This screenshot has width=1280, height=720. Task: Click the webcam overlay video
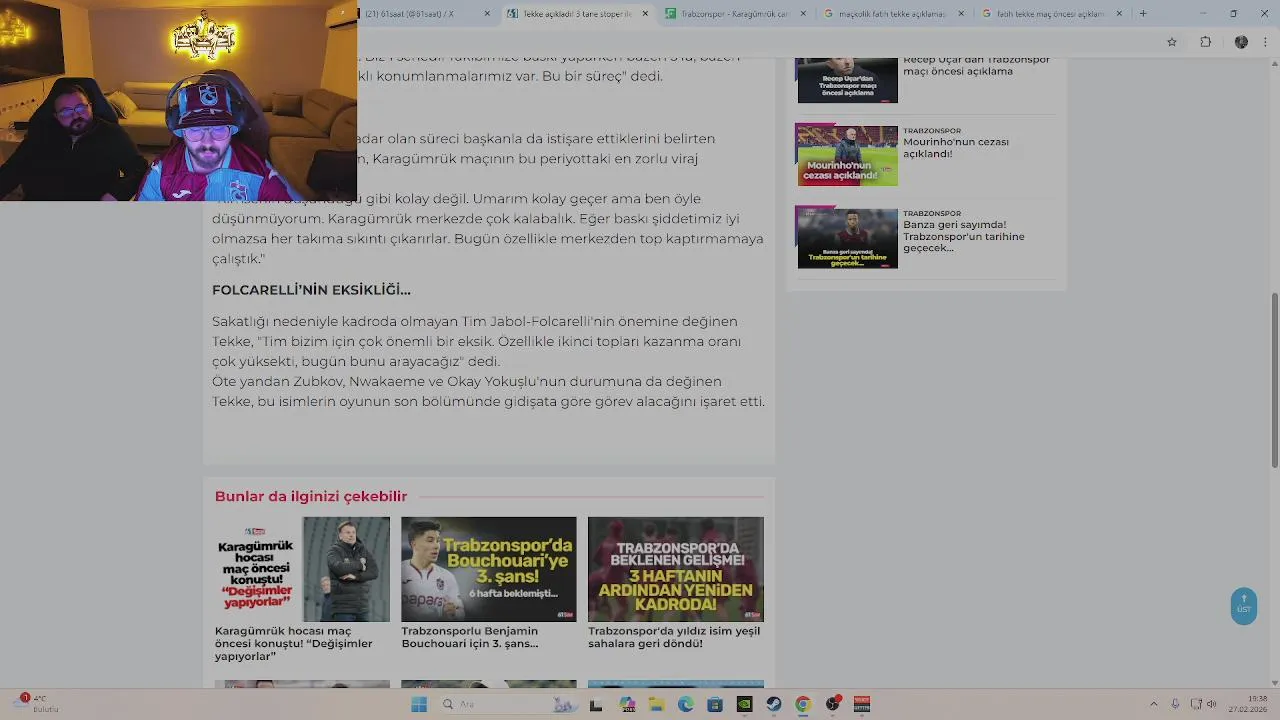pos(178,100)
